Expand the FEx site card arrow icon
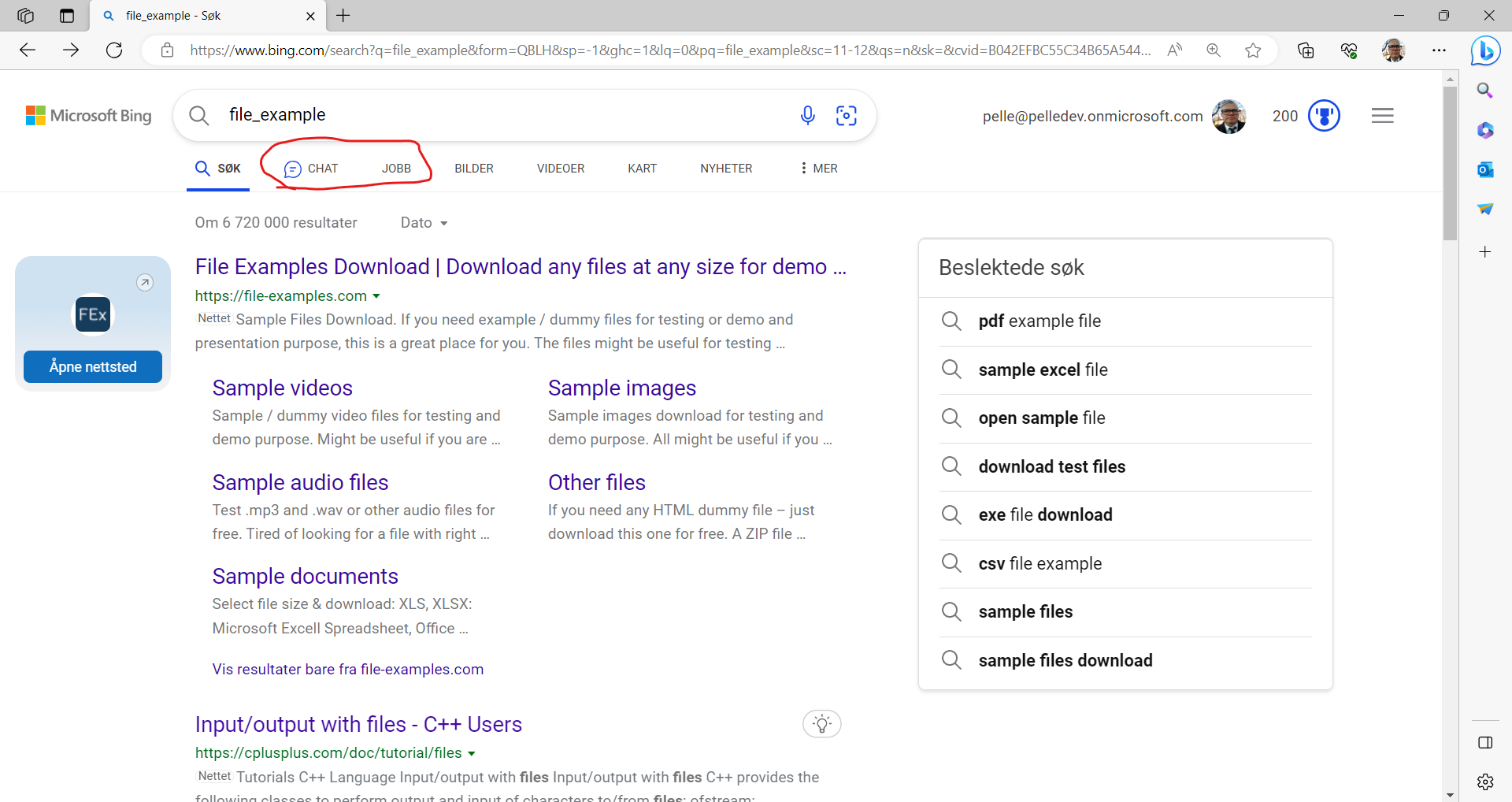Viewport: 1512px width, 802px height. 145,283
